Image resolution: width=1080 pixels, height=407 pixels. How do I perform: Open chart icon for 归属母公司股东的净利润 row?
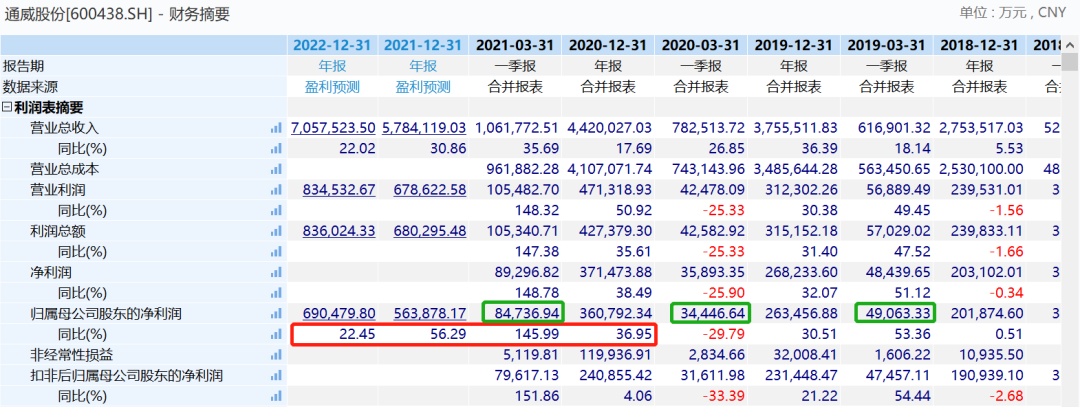pos(276,313)
